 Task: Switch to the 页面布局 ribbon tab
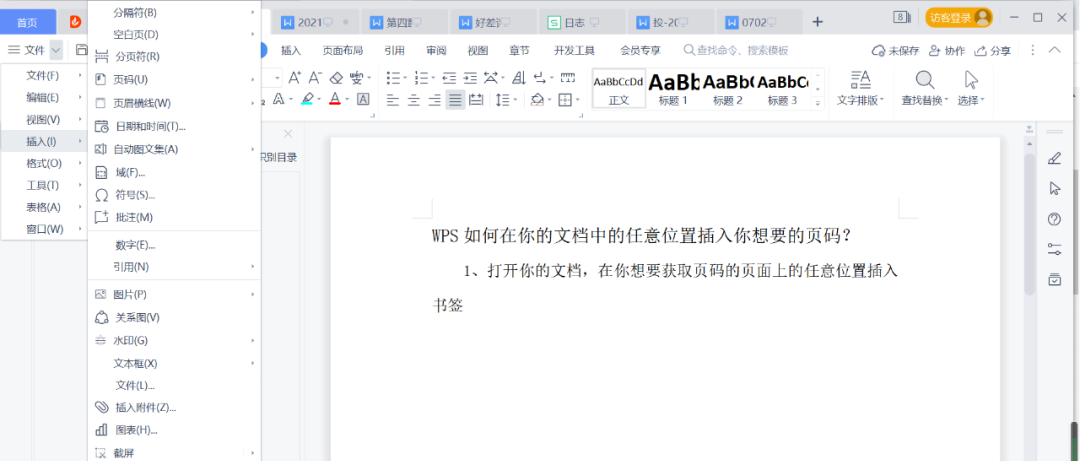tap(343, 50)
